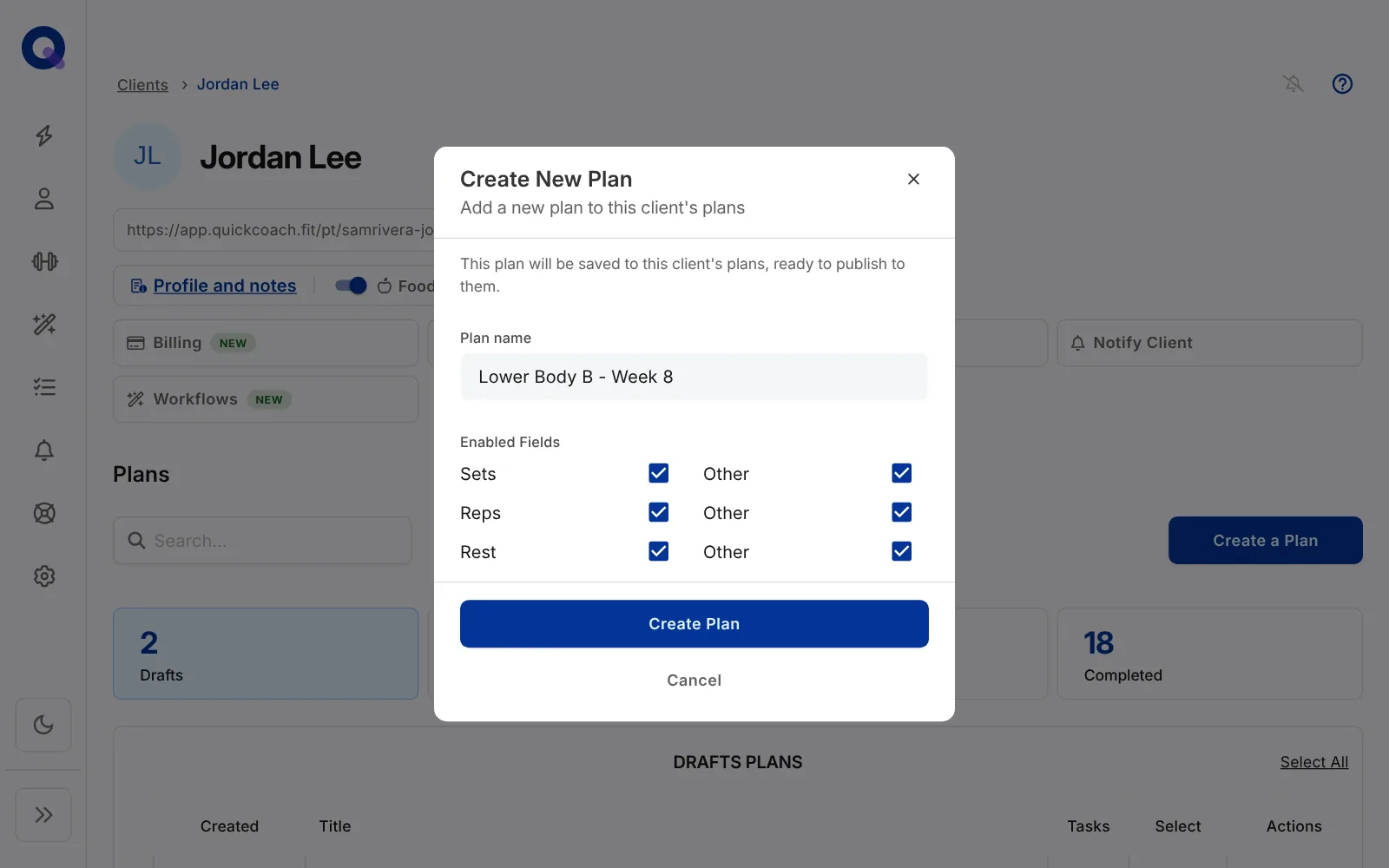
Task: Select the Drafts tab card
Action: [x=266, y=654]
